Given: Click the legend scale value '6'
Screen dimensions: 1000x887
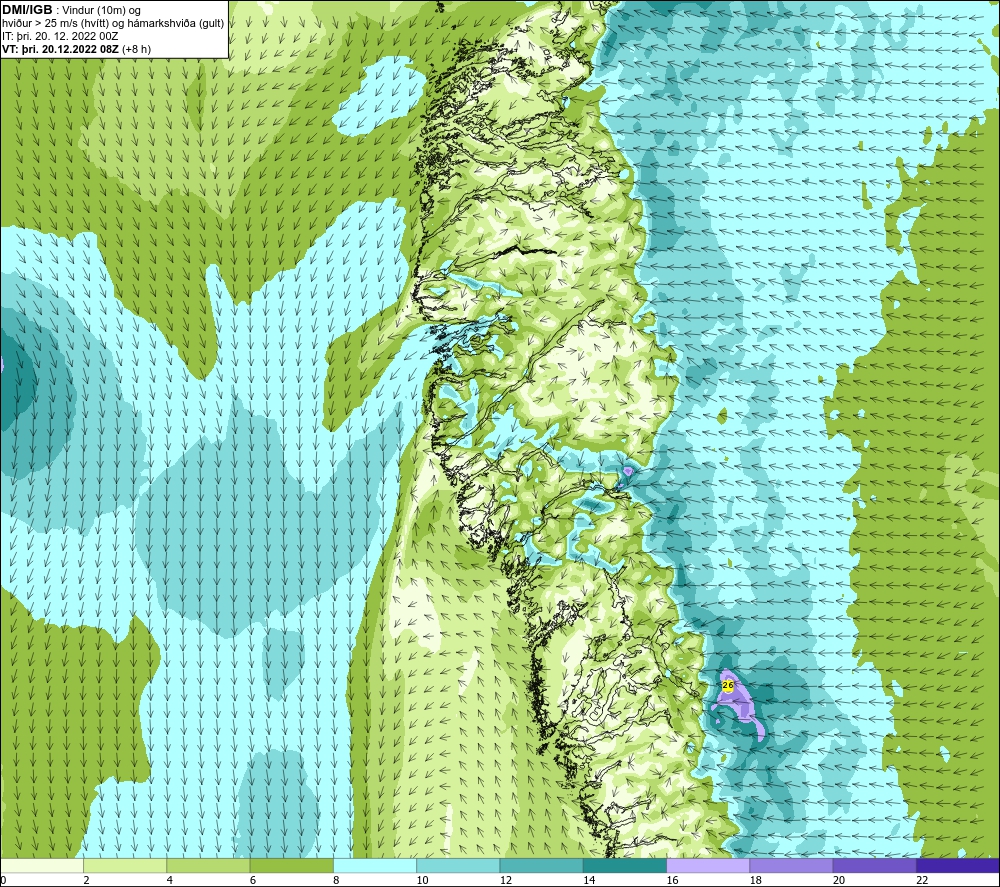Looking at the screenshot, I should (253, 880).
